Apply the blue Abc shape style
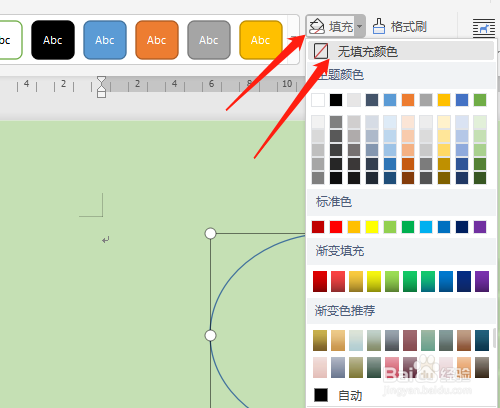 click(x=105, y=40)
